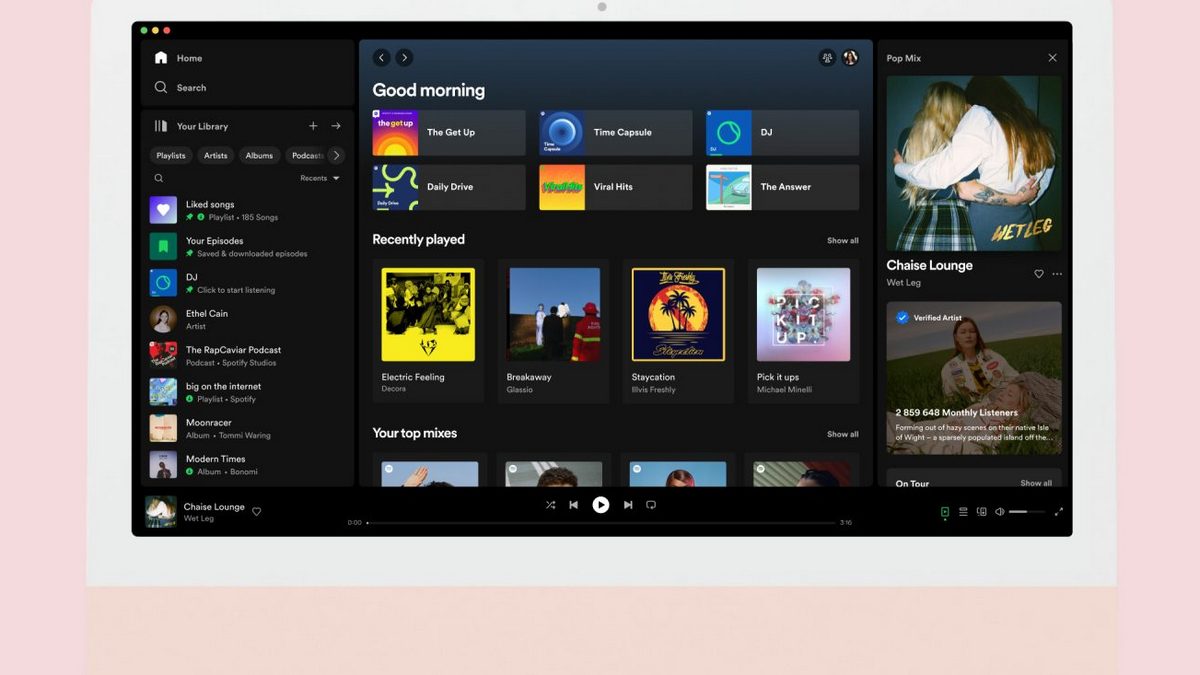Click Show all beside Recently played

coord(842,241)
